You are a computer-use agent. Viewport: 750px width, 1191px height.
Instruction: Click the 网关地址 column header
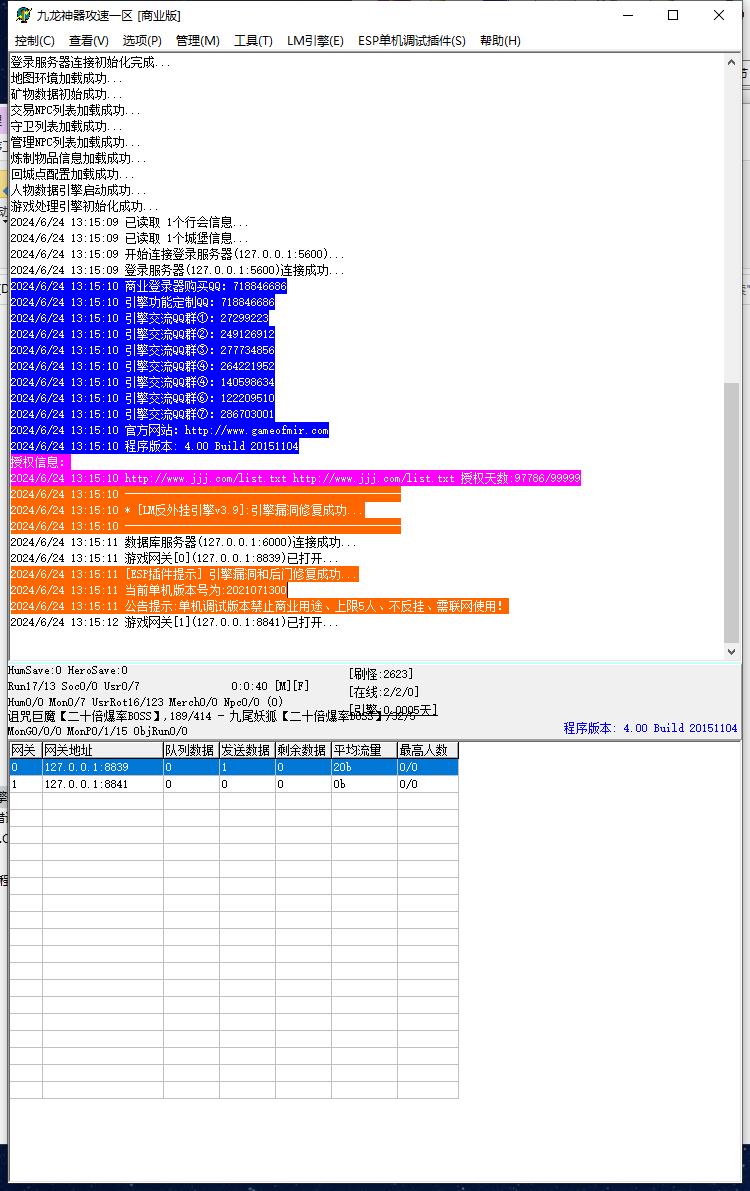click(103, 750)
